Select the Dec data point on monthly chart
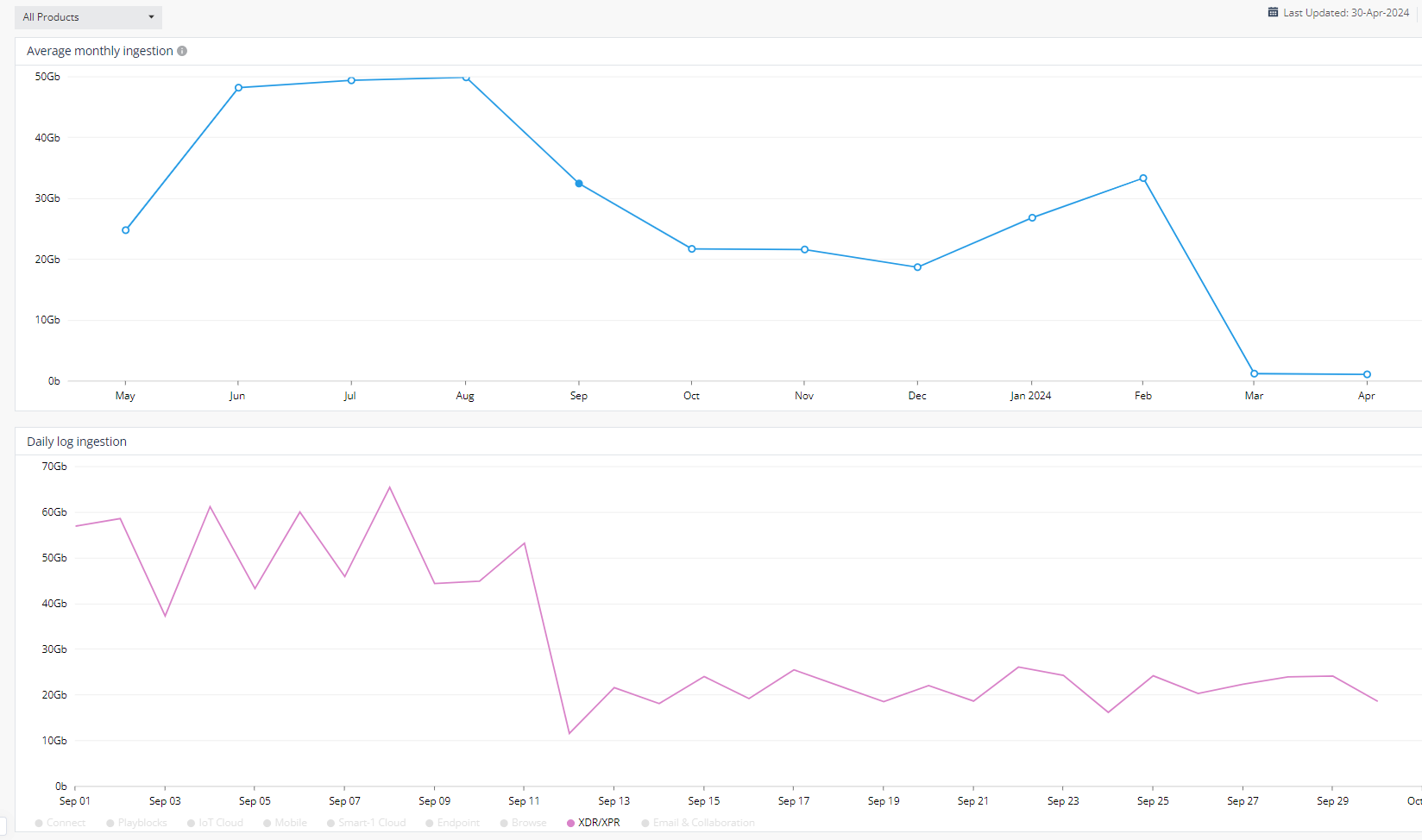Viewport: 1422px width, 840px height. (x=917, y=267)
